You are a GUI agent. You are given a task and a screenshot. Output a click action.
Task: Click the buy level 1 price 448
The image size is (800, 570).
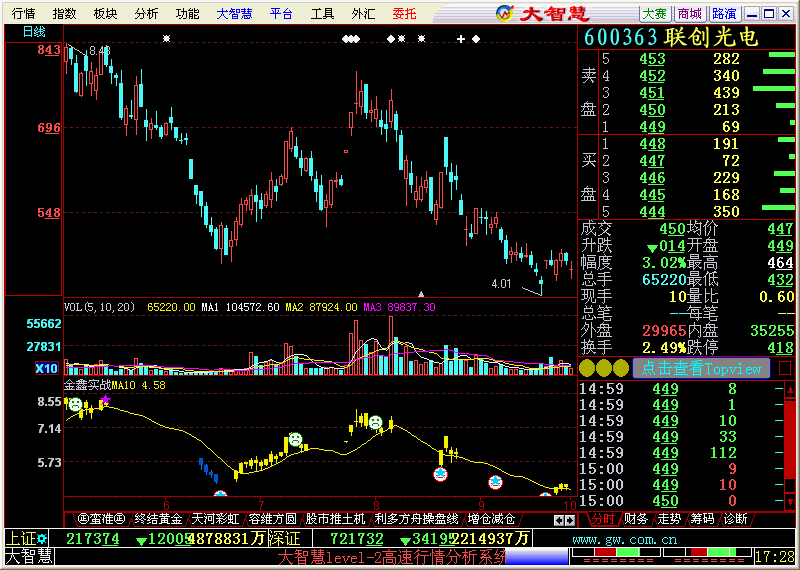[x=652, y=144]
